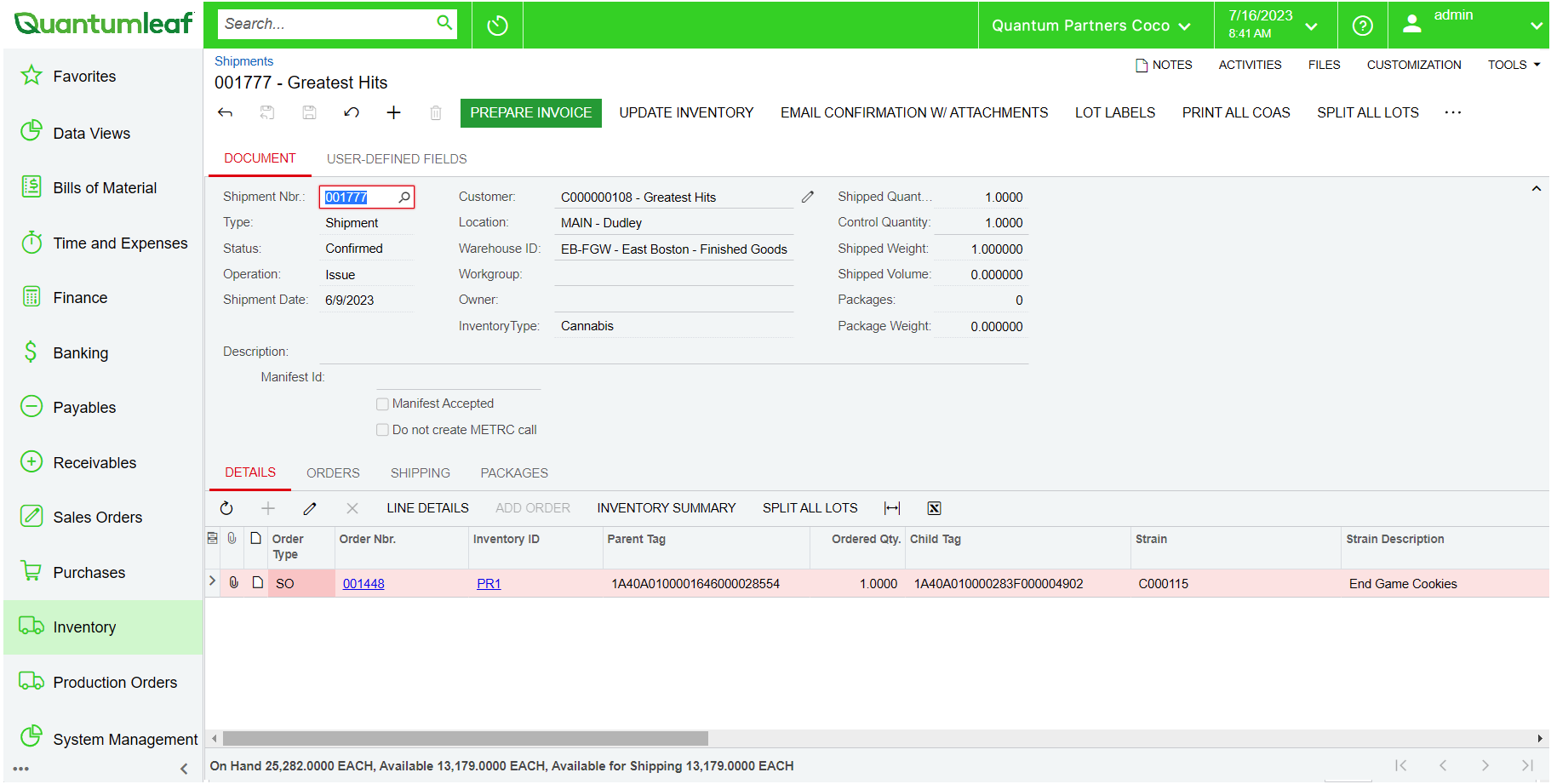Screen dimensions: 1551x784
Task: Expand the Tools menu
Action: pyautogui.click(x=1514, y=65)
